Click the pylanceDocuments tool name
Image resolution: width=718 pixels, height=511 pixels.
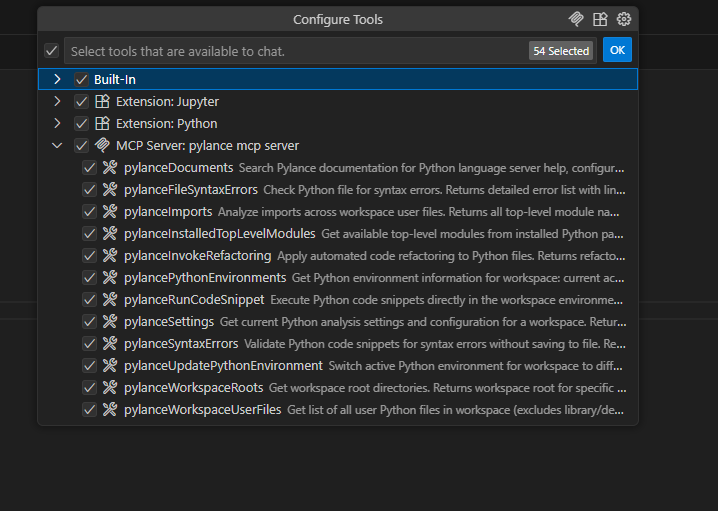179,168
